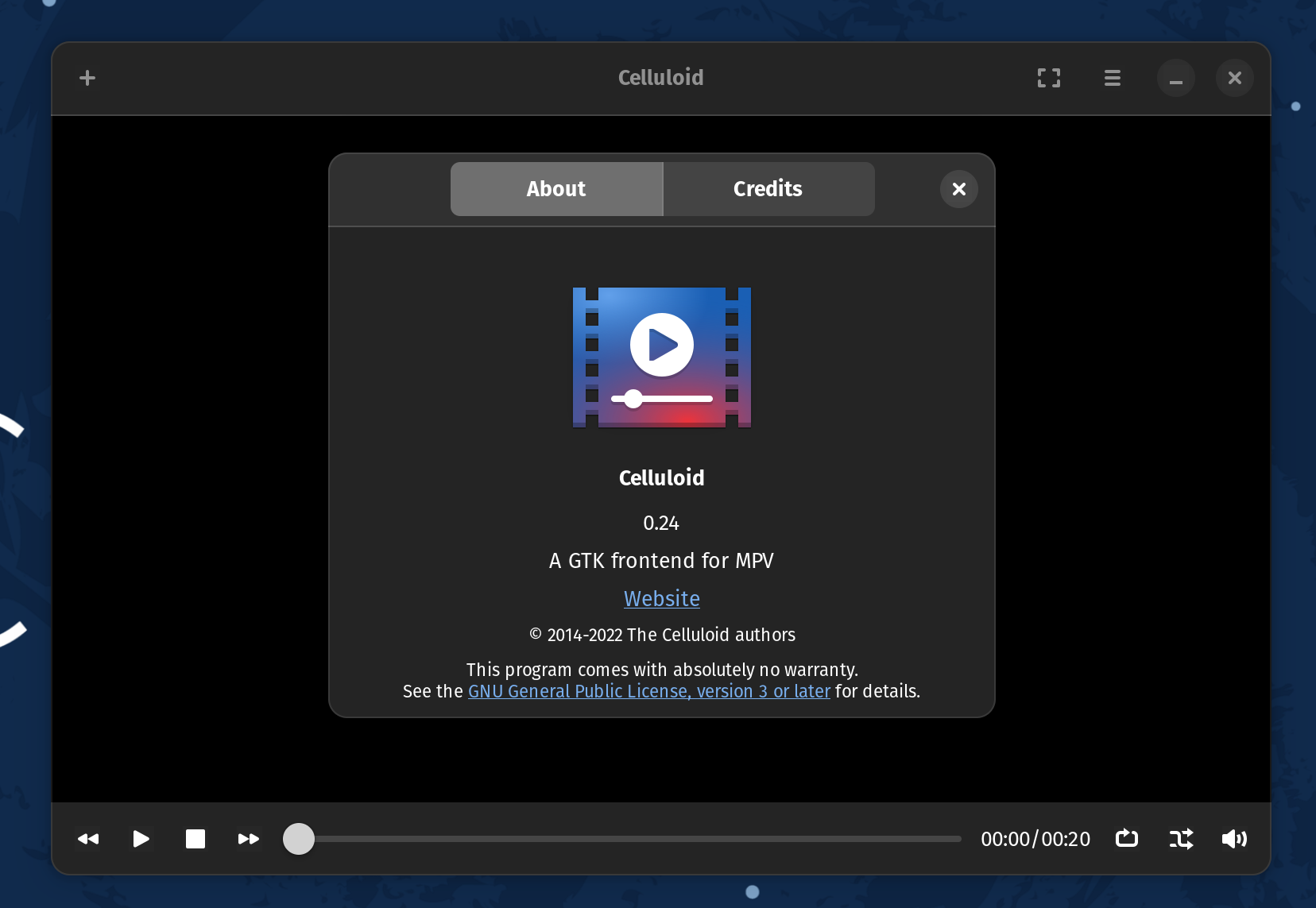Start playback with the play button
Viewport: 1316px width, 908px height.
pos(141,839)
